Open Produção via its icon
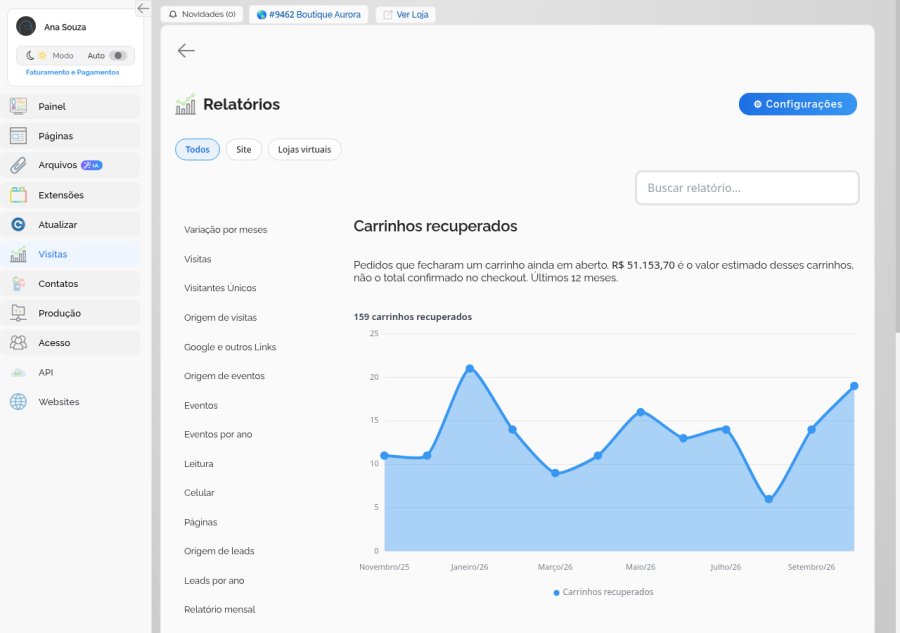900x633 pixels. 18,313
